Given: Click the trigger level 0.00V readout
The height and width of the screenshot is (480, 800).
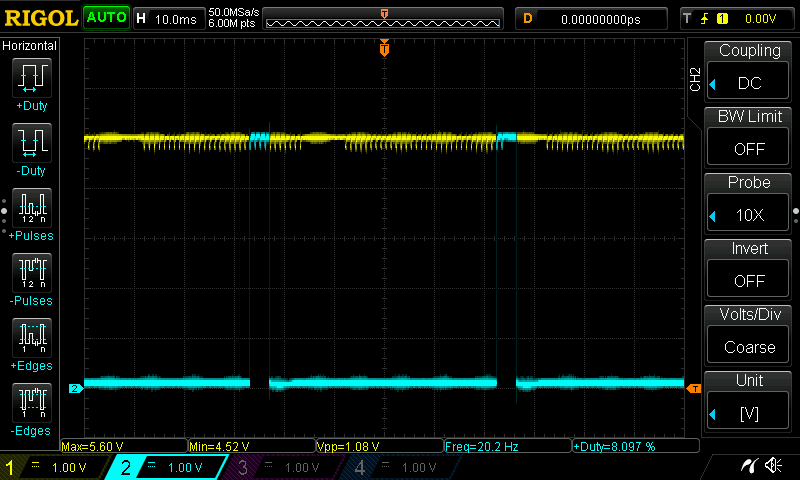Looking at the screenshot, I should click(760, 19).
